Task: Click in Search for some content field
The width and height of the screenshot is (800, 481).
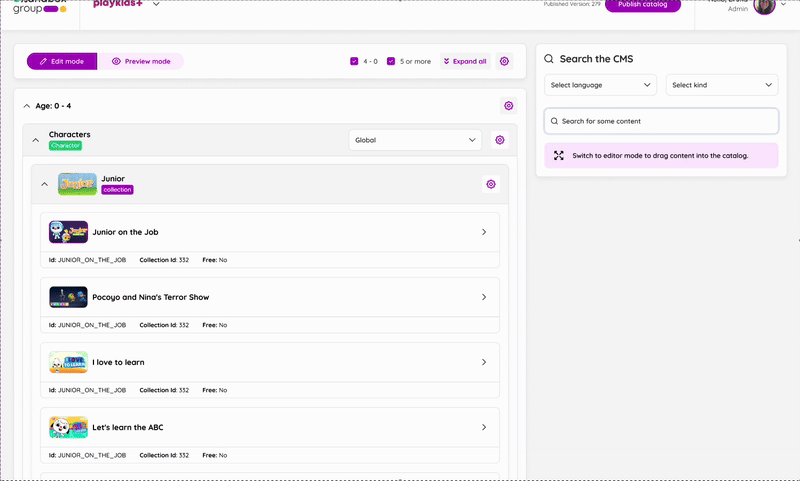Action: (661, 121)
